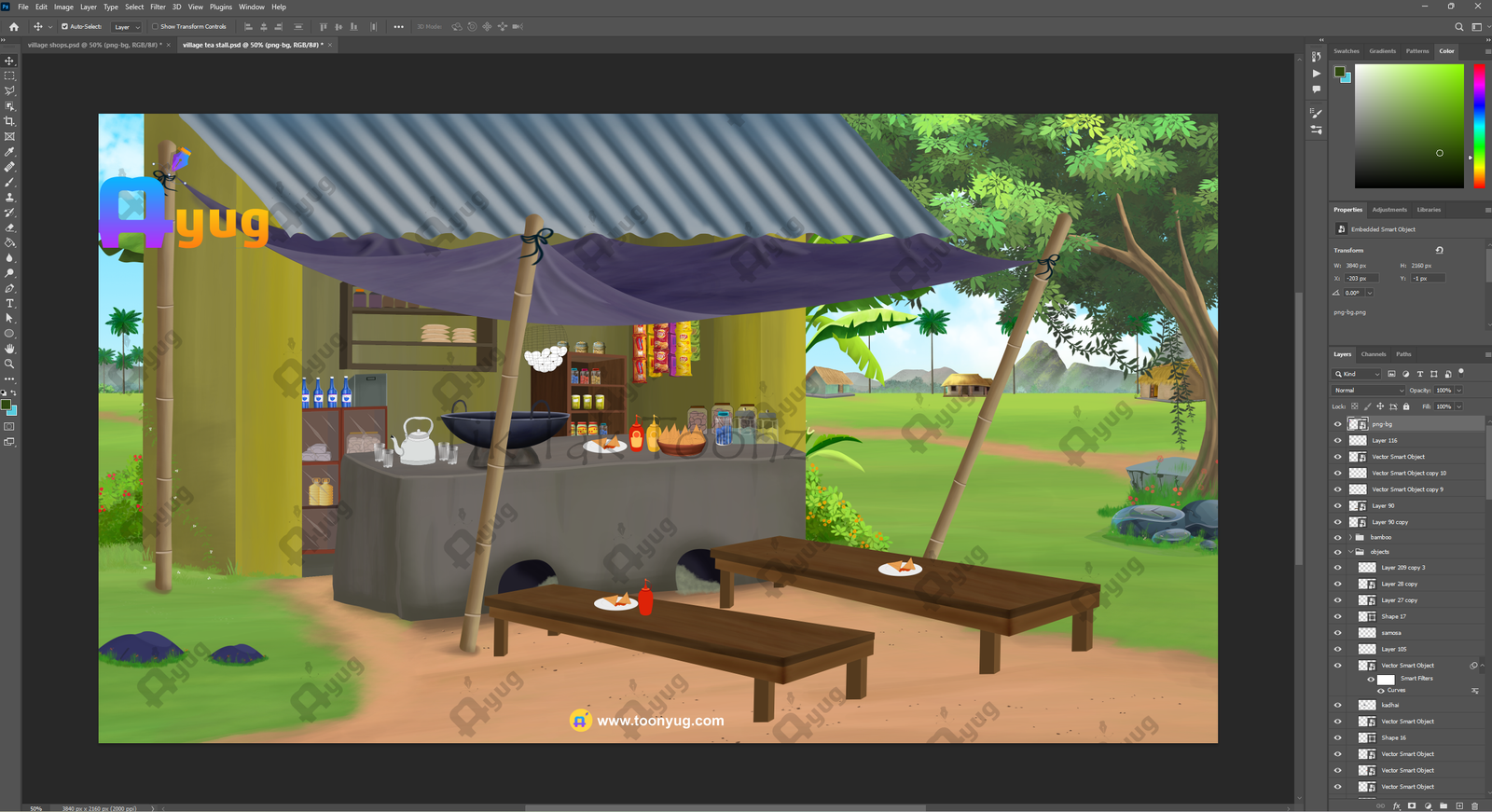Switch to the Channels tab
The width and height of the screenshot is (1492, 812).
click(1373, 354)
